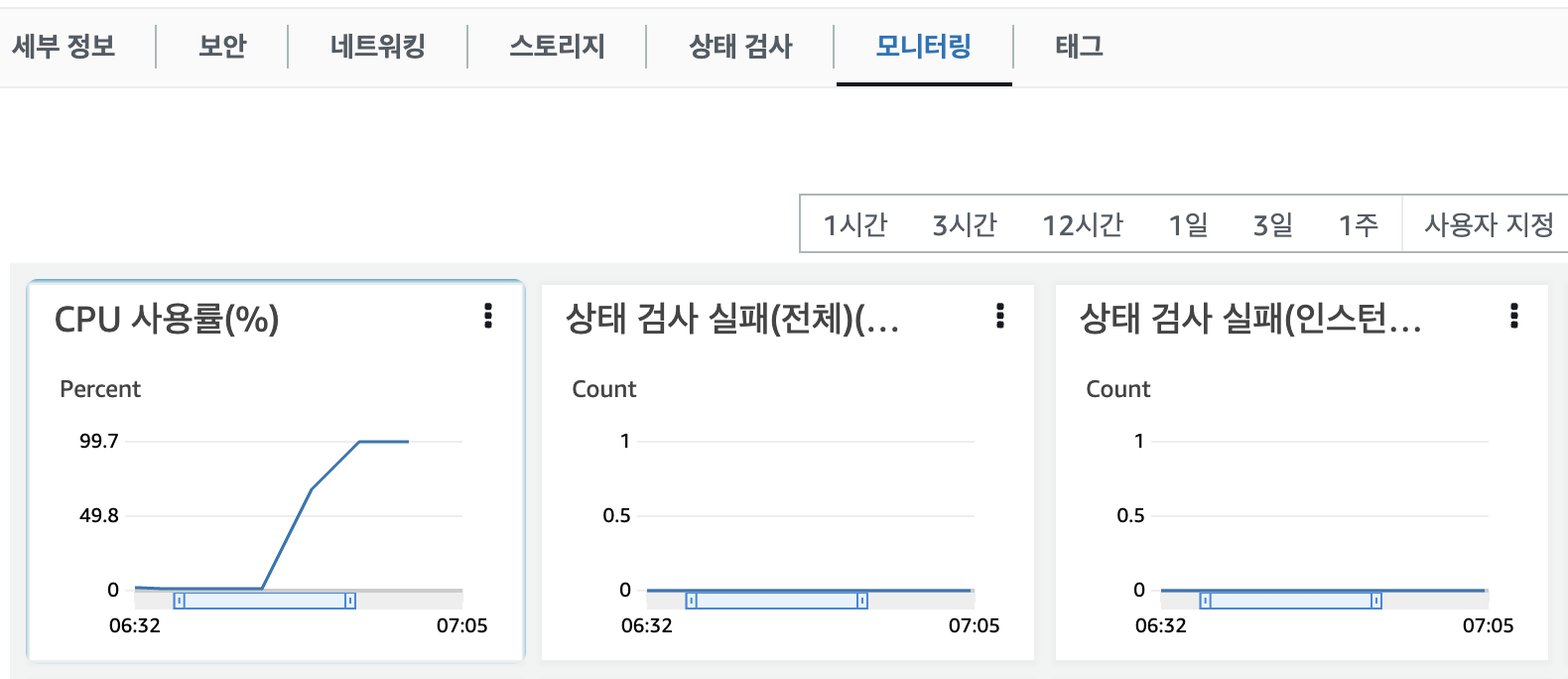
Task: Go to the 스토리지 tab
Action: point(557,47)
